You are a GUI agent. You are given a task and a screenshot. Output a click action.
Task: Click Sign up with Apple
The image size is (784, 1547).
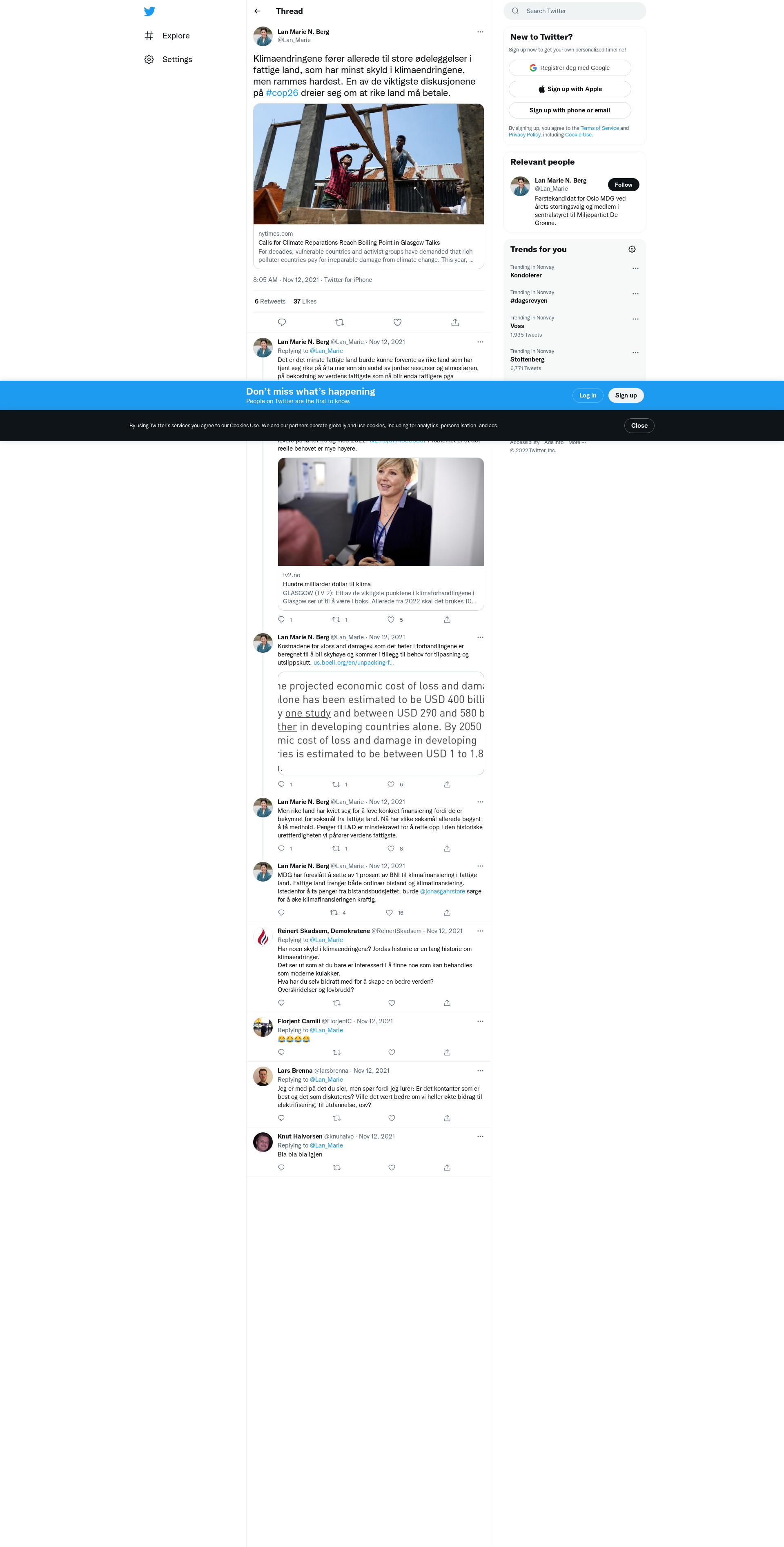570,89
